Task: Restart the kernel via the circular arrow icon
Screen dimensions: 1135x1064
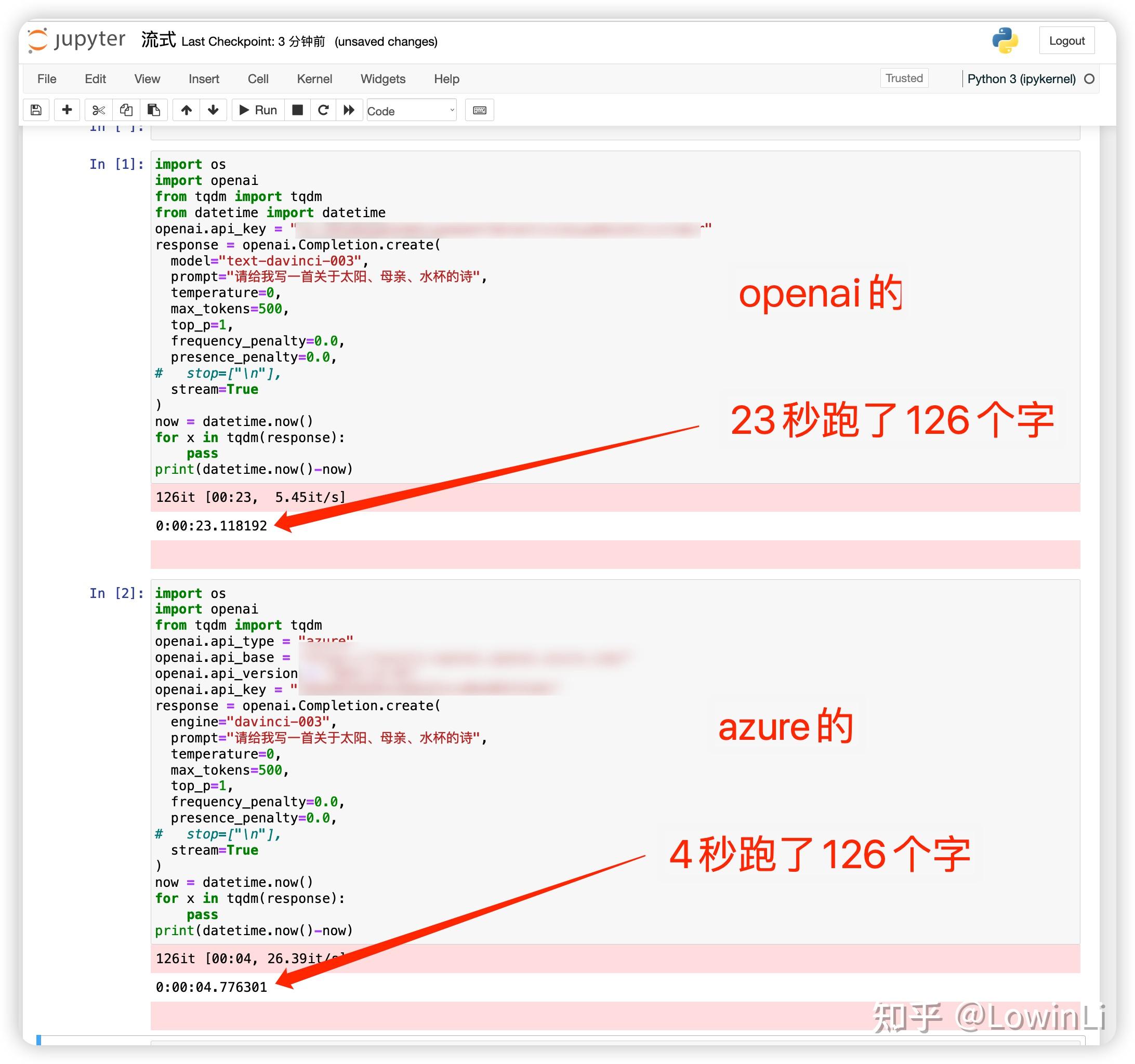Action: click(324, 110)
